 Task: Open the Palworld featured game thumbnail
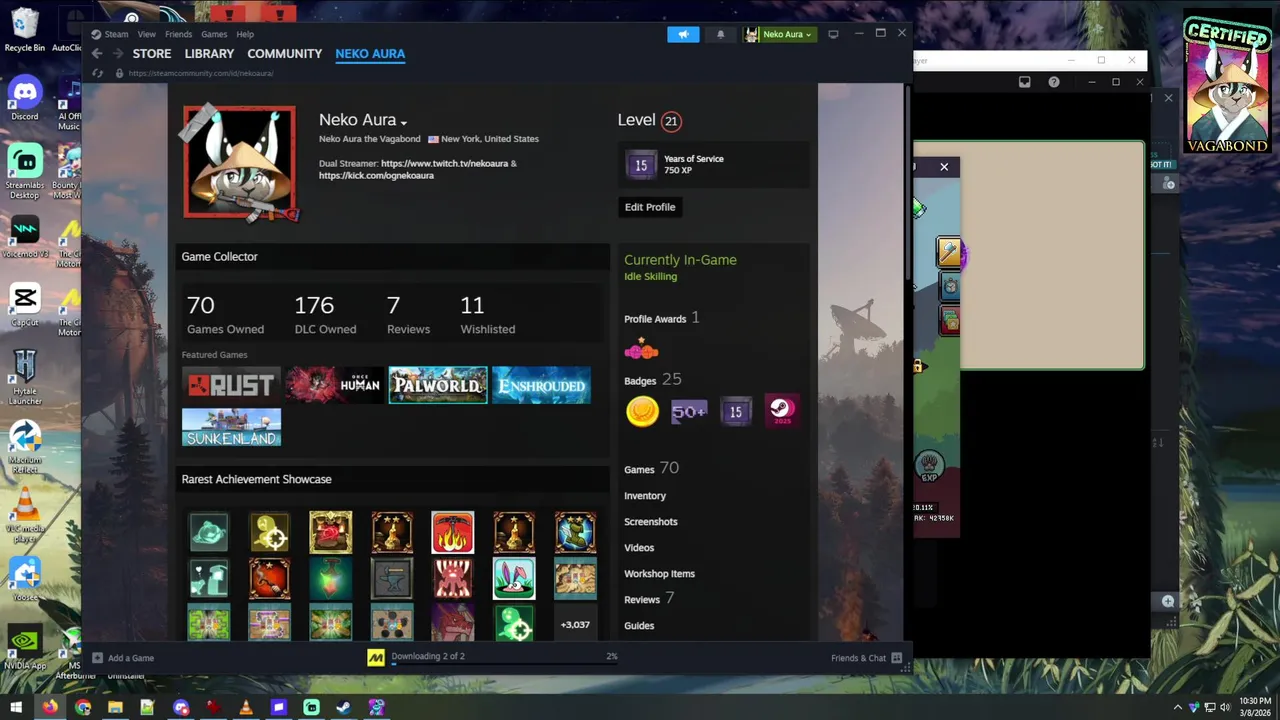(x=438, y=385)
